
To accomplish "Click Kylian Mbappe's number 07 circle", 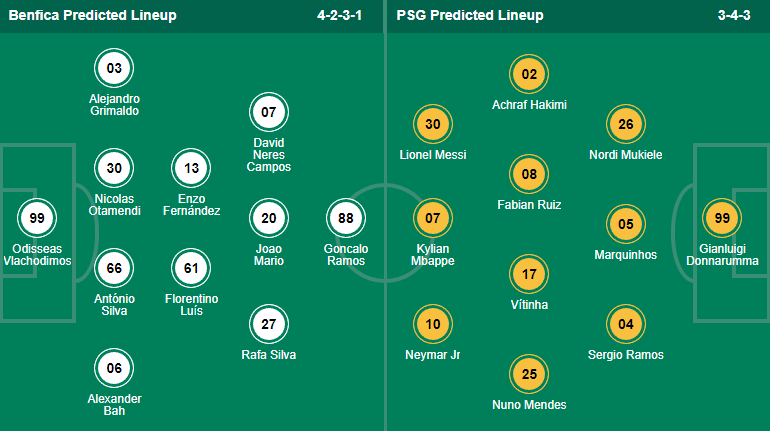I will tap(433, 218).
